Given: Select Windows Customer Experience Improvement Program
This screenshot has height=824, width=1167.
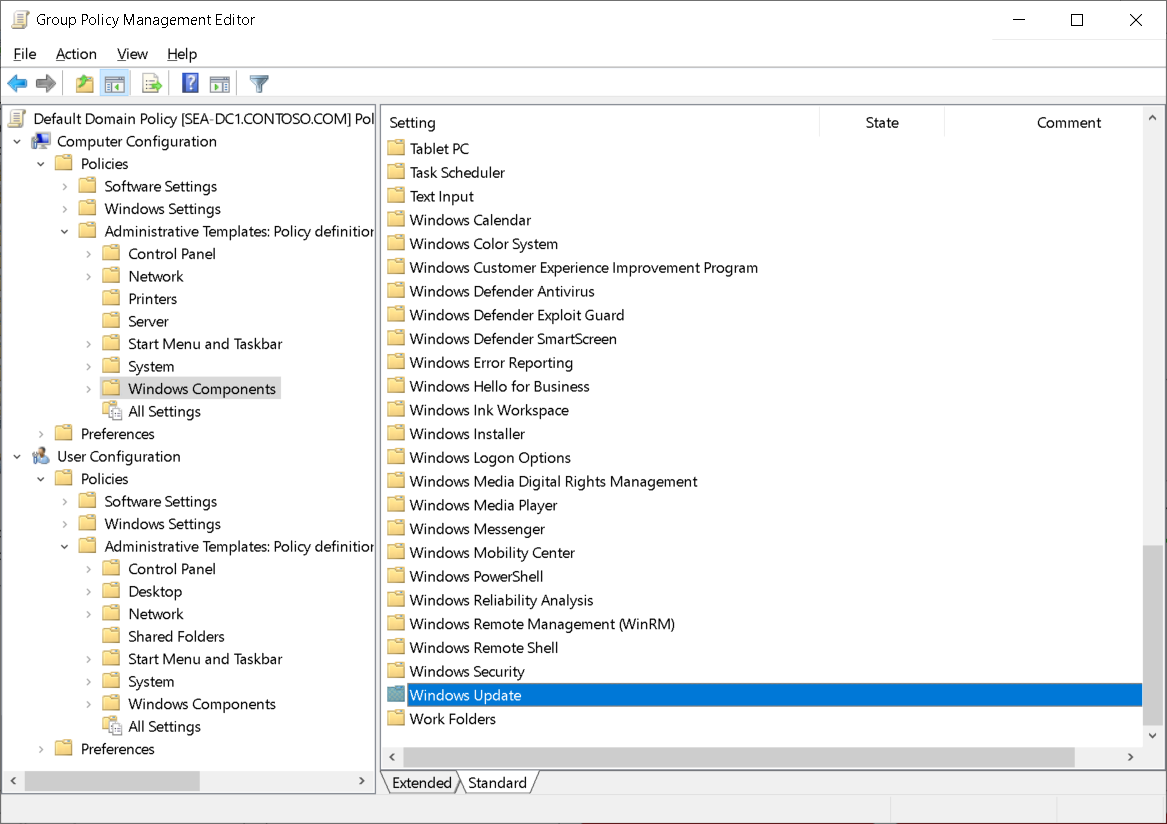Looking at the screenshot, I should coord(584,267).
